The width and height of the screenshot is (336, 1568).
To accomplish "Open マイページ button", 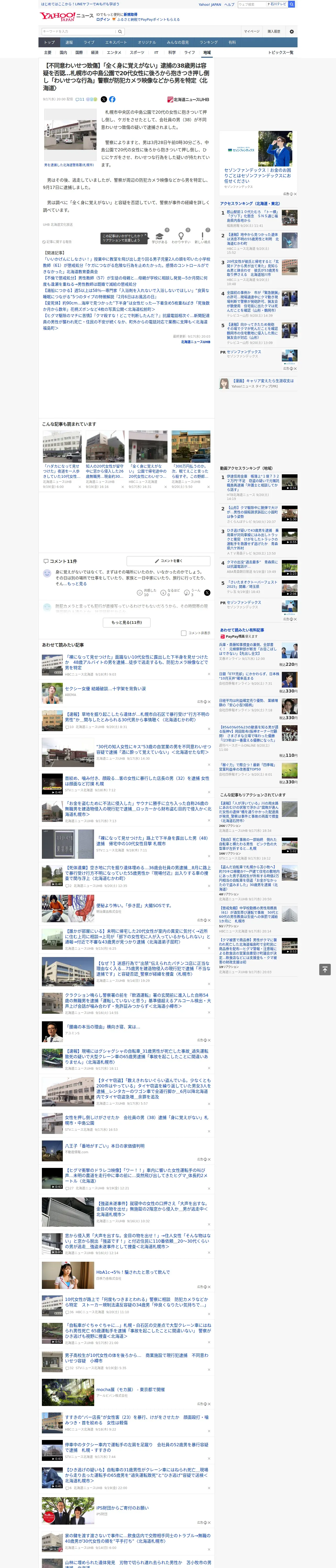I will [252, 32].
